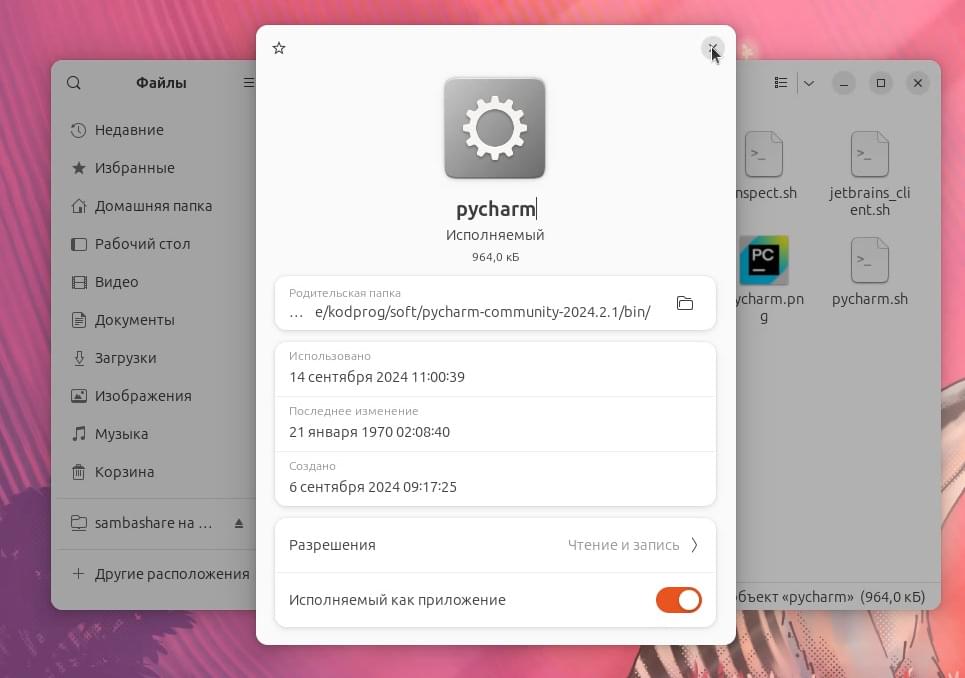Open the Музыка folder
Image resolution: width=965 pixels, height=678 pixels.
coord(121,434)
